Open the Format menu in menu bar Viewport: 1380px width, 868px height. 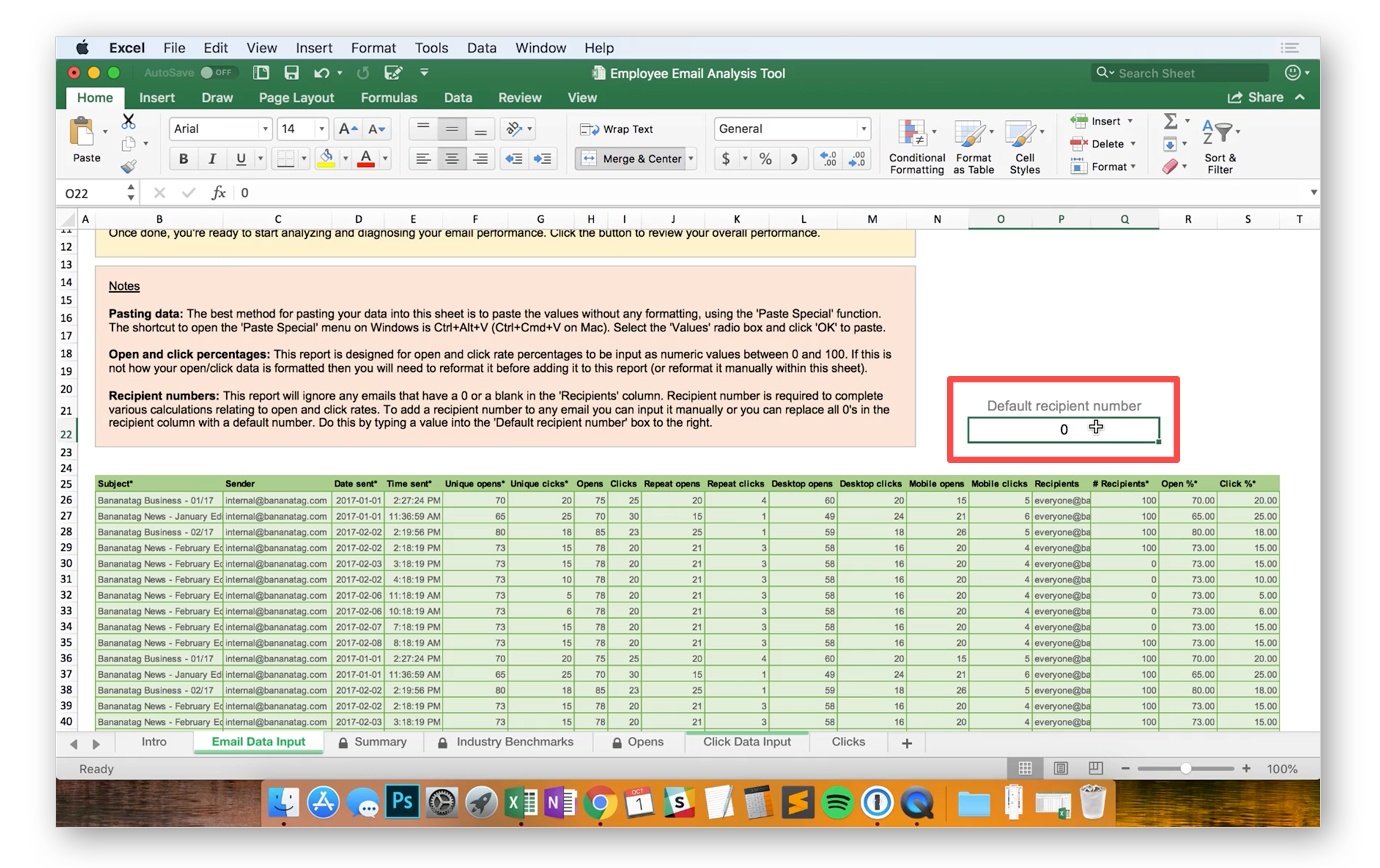[374, 48]
